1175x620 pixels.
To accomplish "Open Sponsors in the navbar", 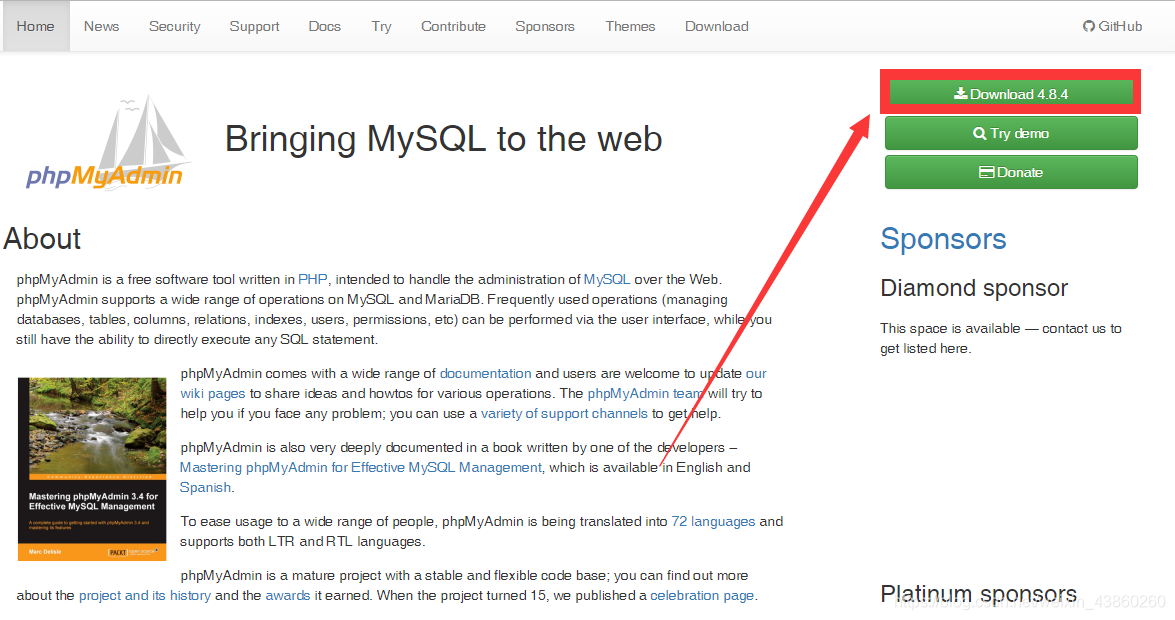I will (x=545, y=26).
